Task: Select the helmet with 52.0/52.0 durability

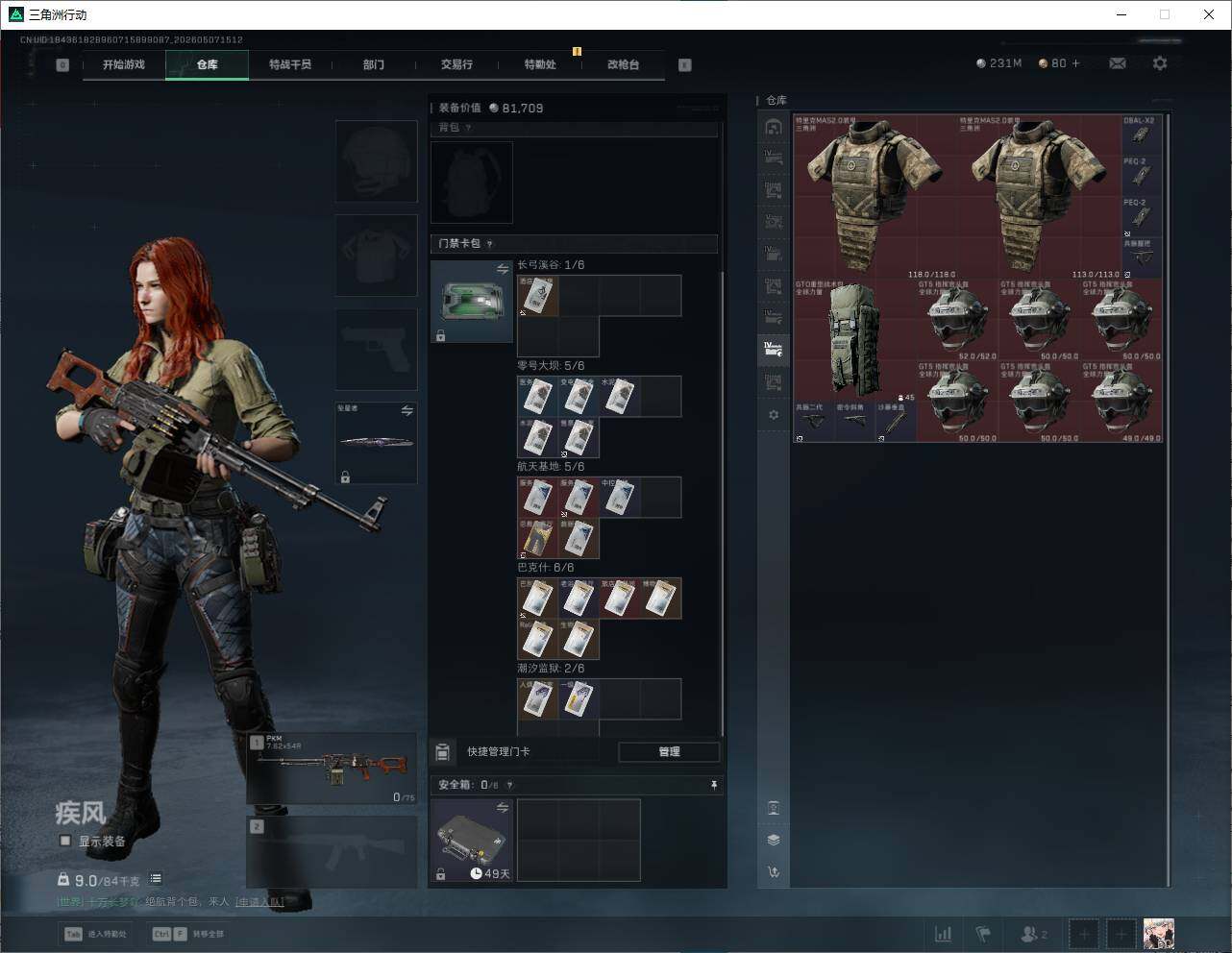Action: tap(958, 320)
